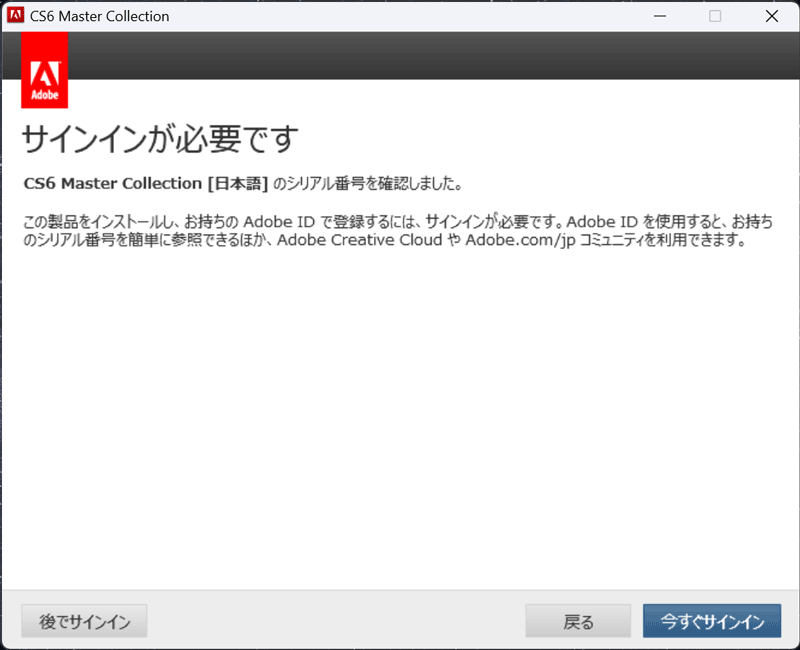Click the greyed-out maximize window button
Screen dimensions: 800x650
point(715,16)
